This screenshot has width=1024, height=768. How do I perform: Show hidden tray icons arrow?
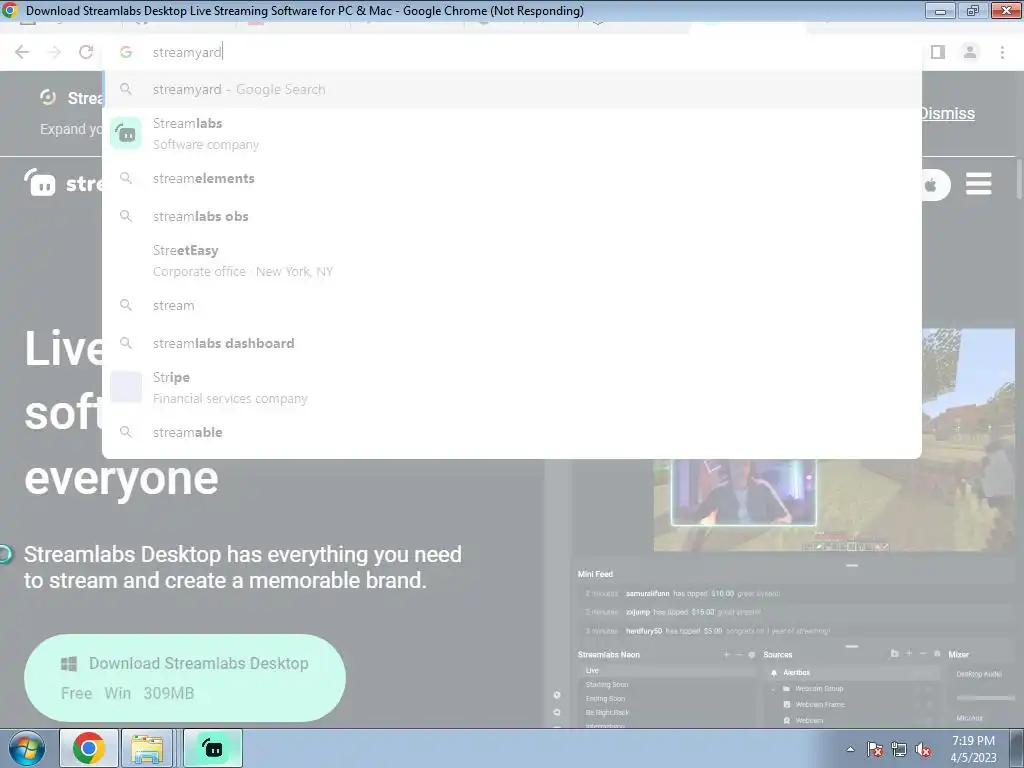click(x=850, y=749)
